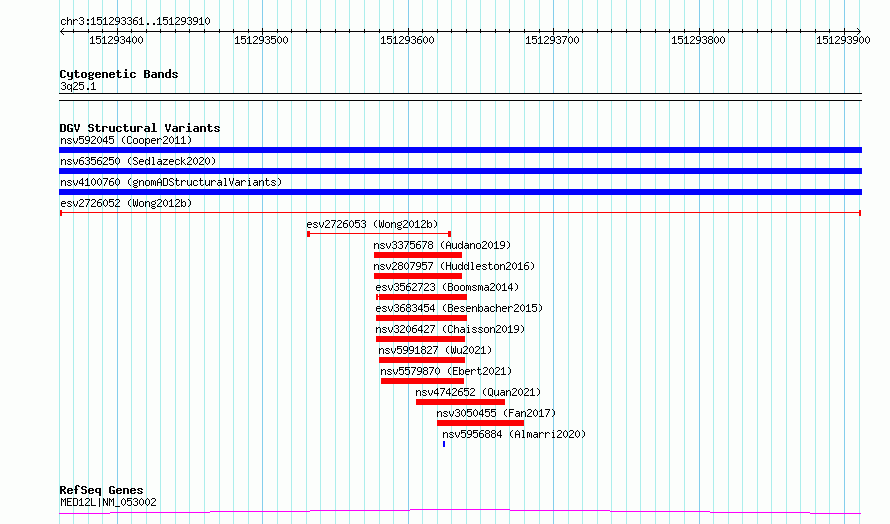This screenshot has height=524, width=890.
Task: Select the blue bar under nsv4100760 (gnomADStructuralVariants)
Action: coord(460,192)
